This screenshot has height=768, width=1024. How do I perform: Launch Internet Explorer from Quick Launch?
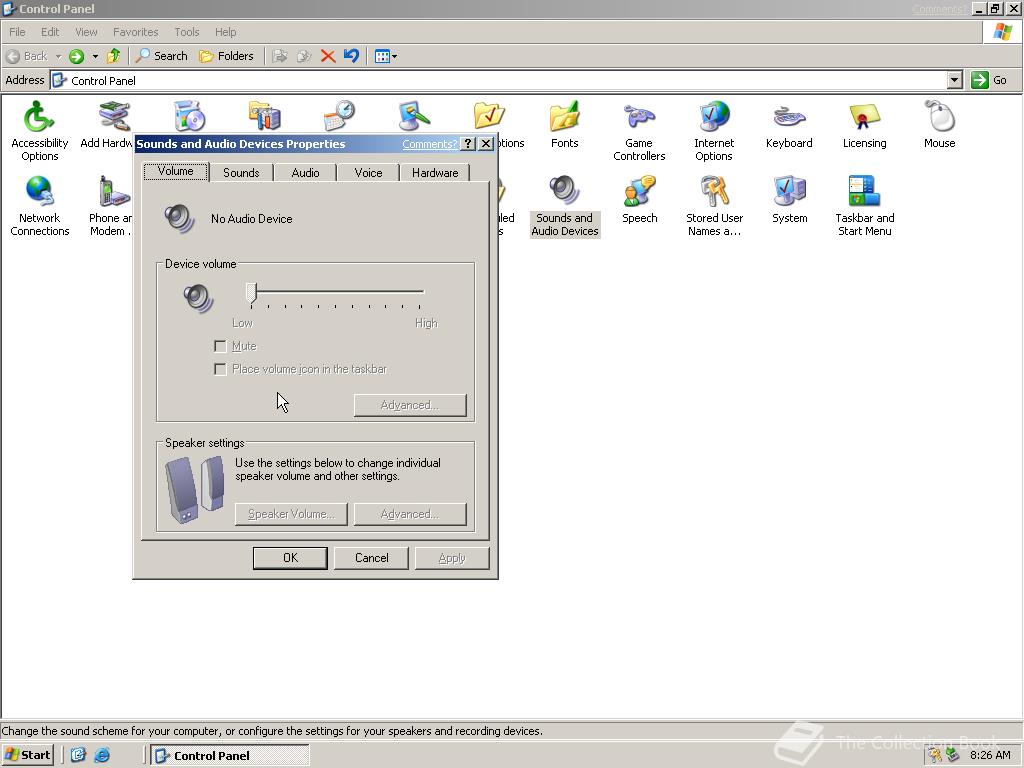[102, 755]
